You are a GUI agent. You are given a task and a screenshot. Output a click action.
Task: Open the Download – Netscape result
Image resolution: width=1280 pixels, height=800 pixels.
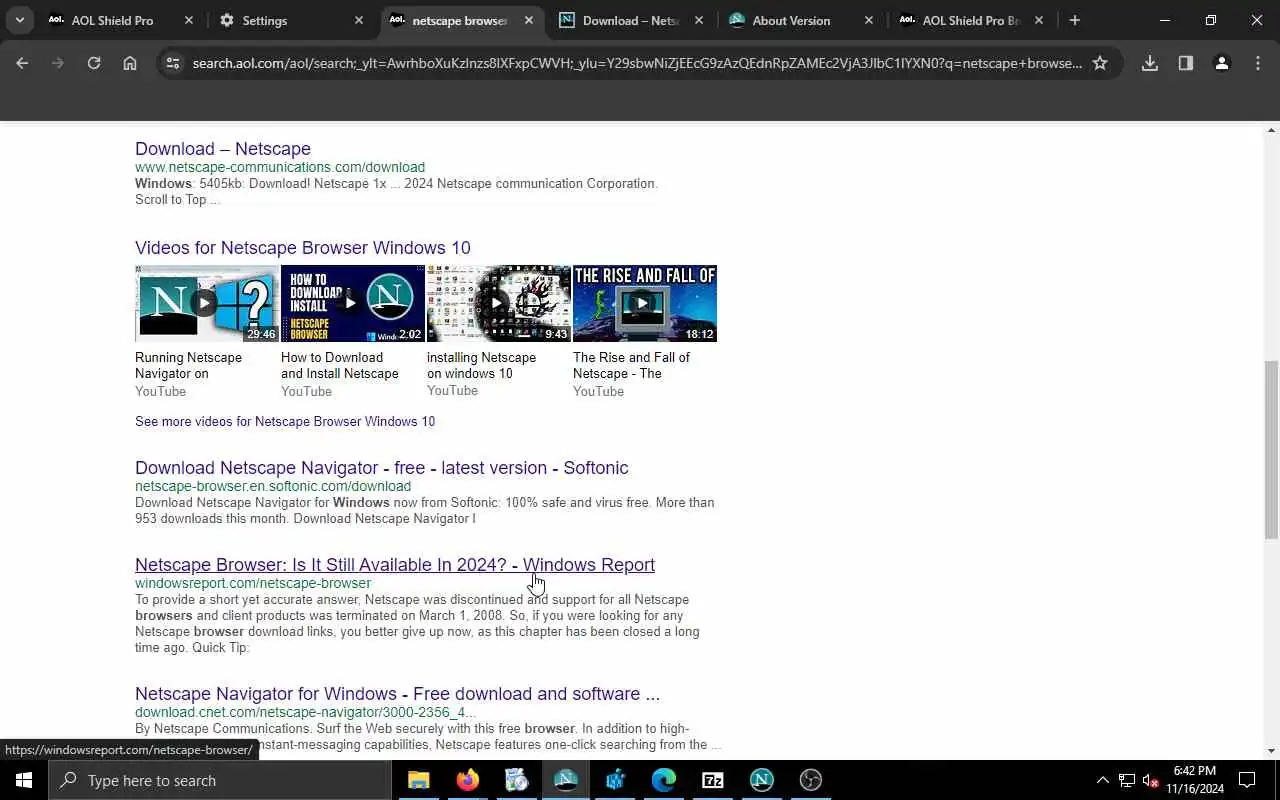click(x=223, y=149)
